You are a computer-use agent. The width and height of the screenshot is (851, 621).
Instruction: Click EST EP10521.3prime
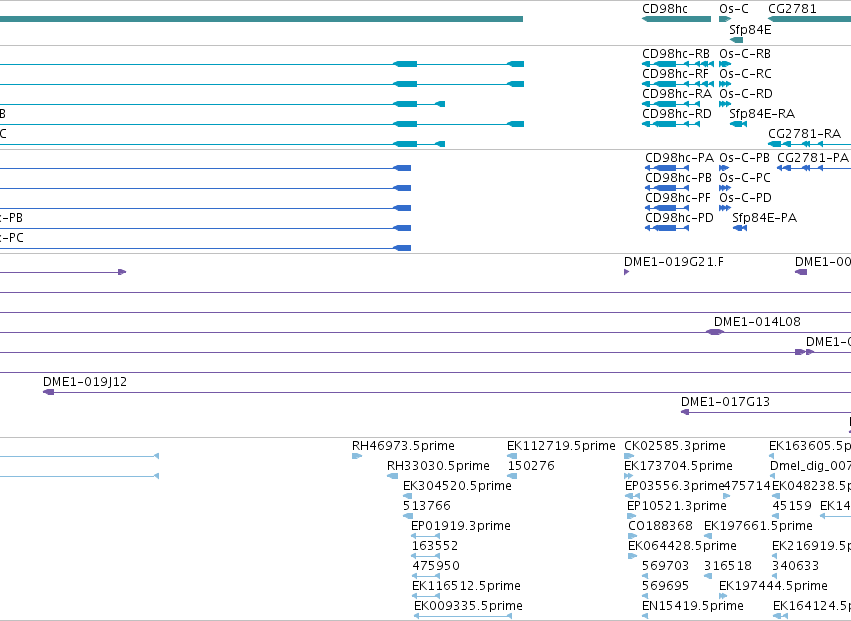point(631,516)
